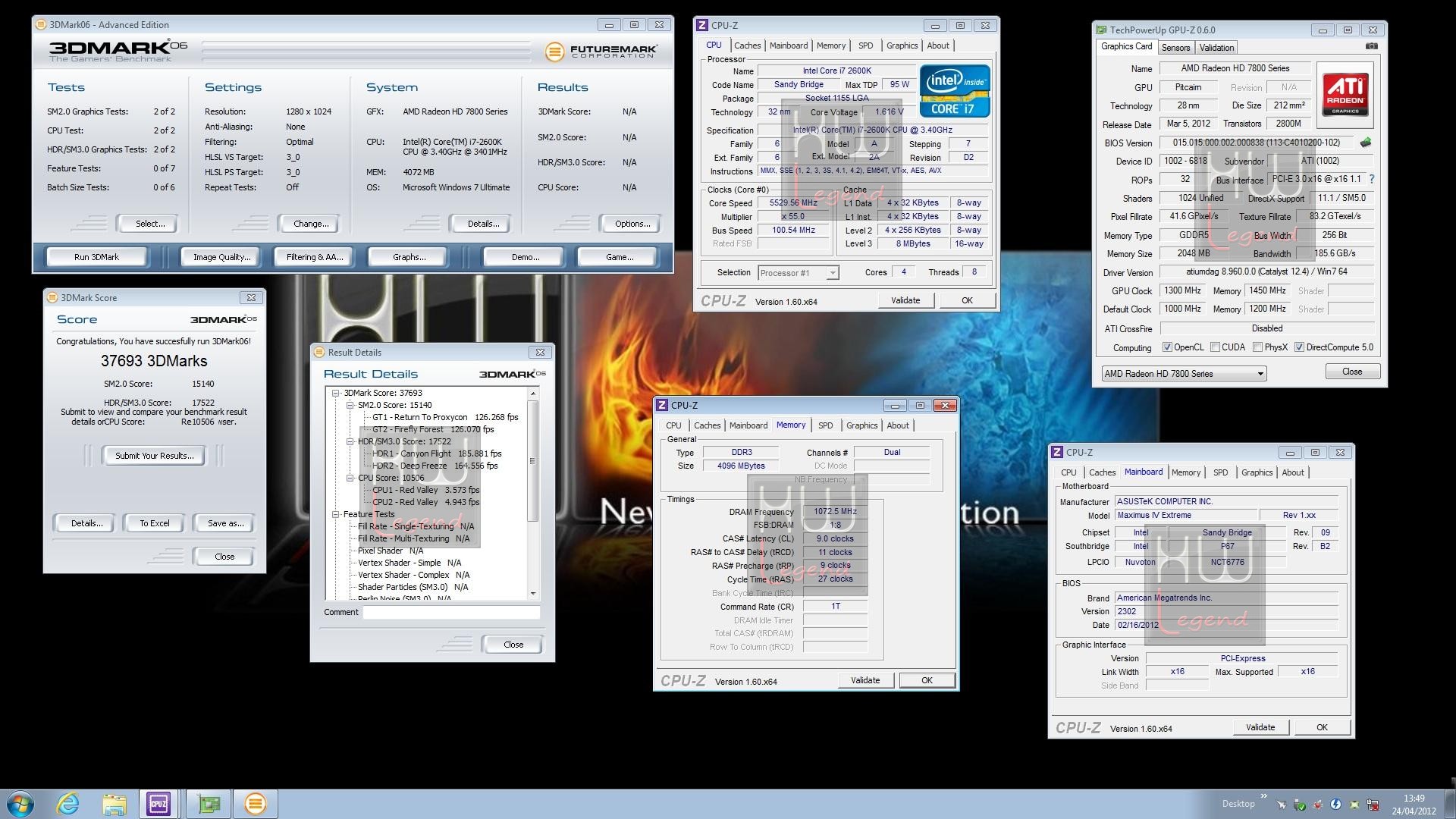Screen dimensions: 1456x819
Task: Switch to 3DMark06 taskbar icon
Action: 256,804
